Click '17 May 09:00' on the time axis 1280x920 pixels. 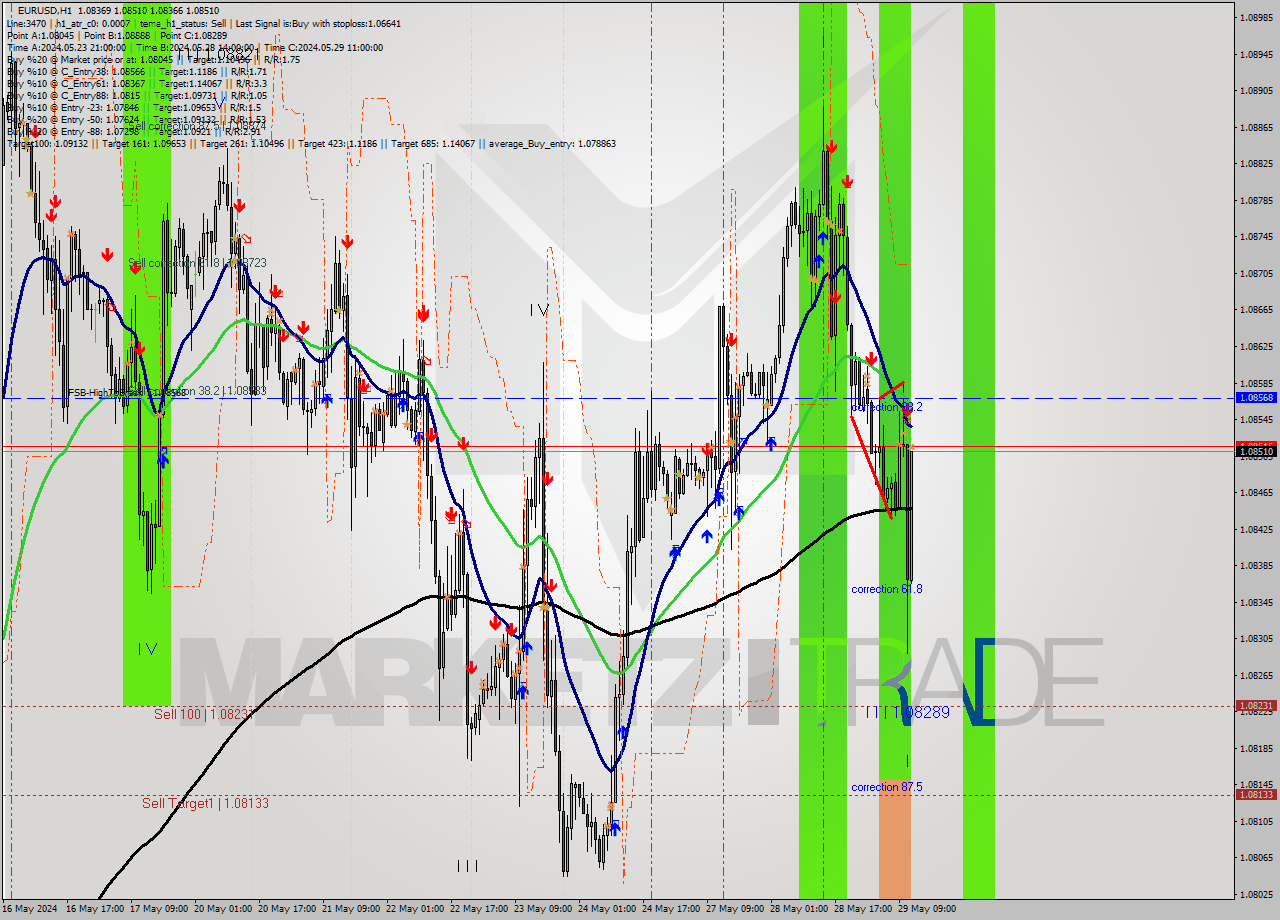coord(159,909)
